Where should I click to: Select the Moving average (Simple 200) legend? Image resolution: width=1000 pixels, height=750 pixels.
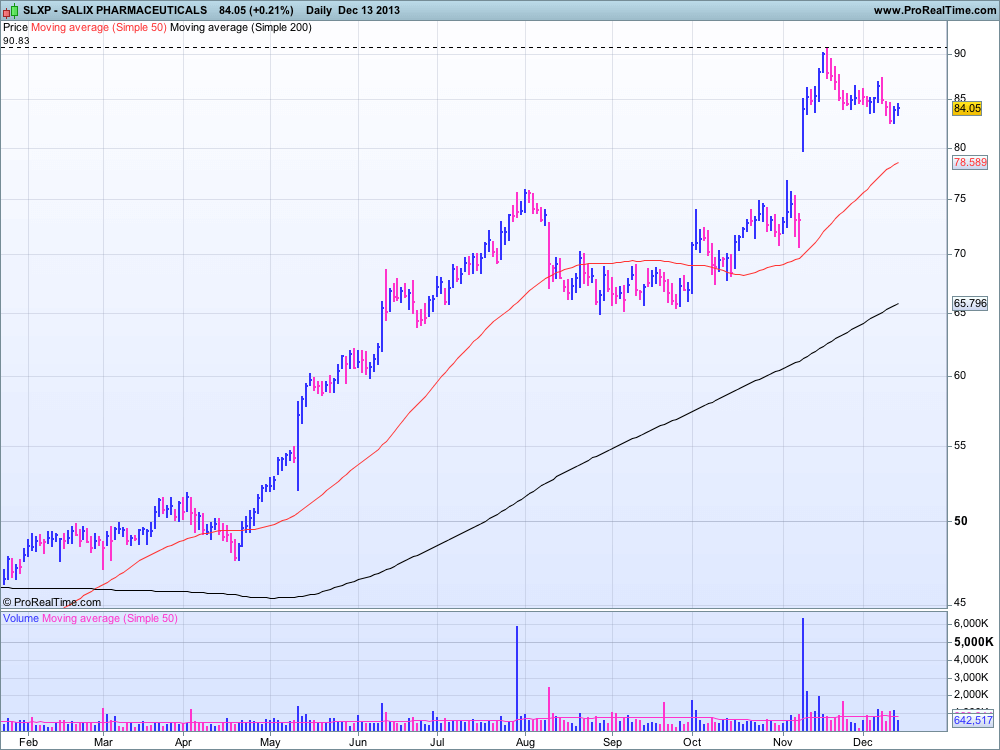click(x=241, y=27)
